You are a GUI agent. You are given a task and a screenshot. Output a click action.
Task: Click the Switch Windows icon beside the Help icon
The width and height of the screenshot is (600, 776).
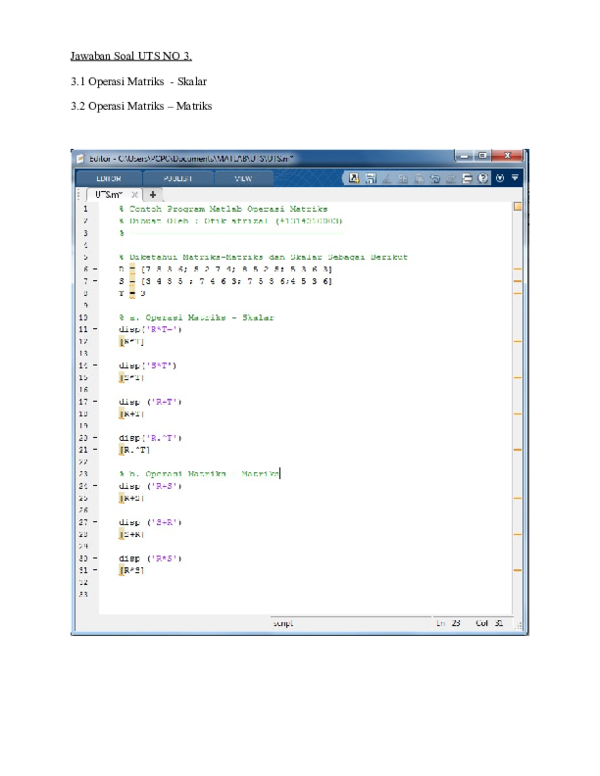point(467,178)
